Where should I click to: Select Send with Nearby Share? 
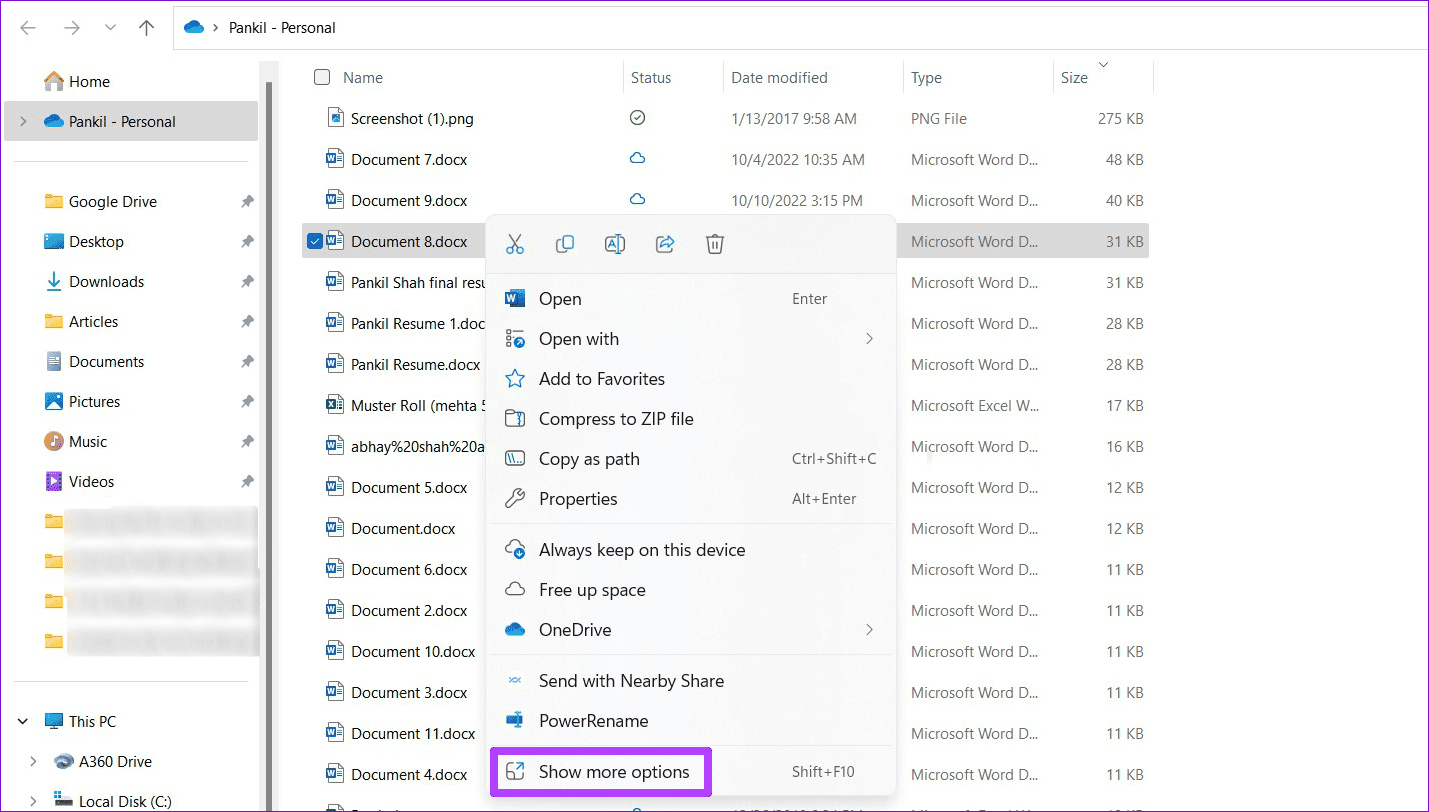pos(690,681)
